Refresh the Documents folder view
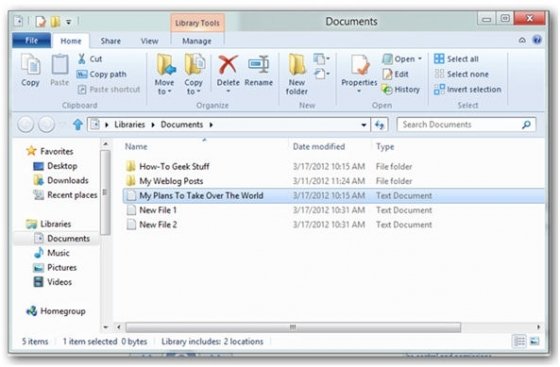The height and width of the screenshot is (367, 560). tap(379, 125)
